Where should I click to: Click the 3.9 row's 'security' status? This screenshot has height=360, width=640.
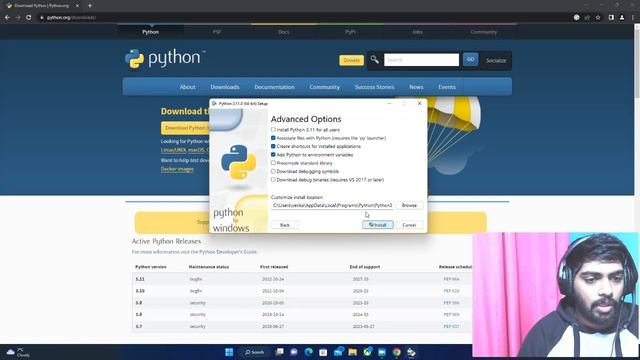[x=198, y=303]
